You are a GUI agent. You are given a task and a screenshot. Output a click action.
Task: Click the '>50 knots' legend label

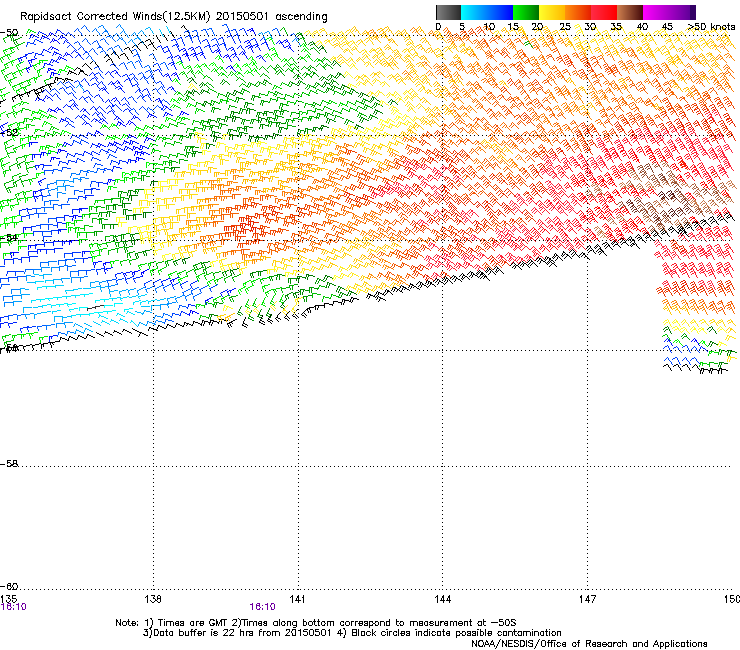click(x=711, y=27)
